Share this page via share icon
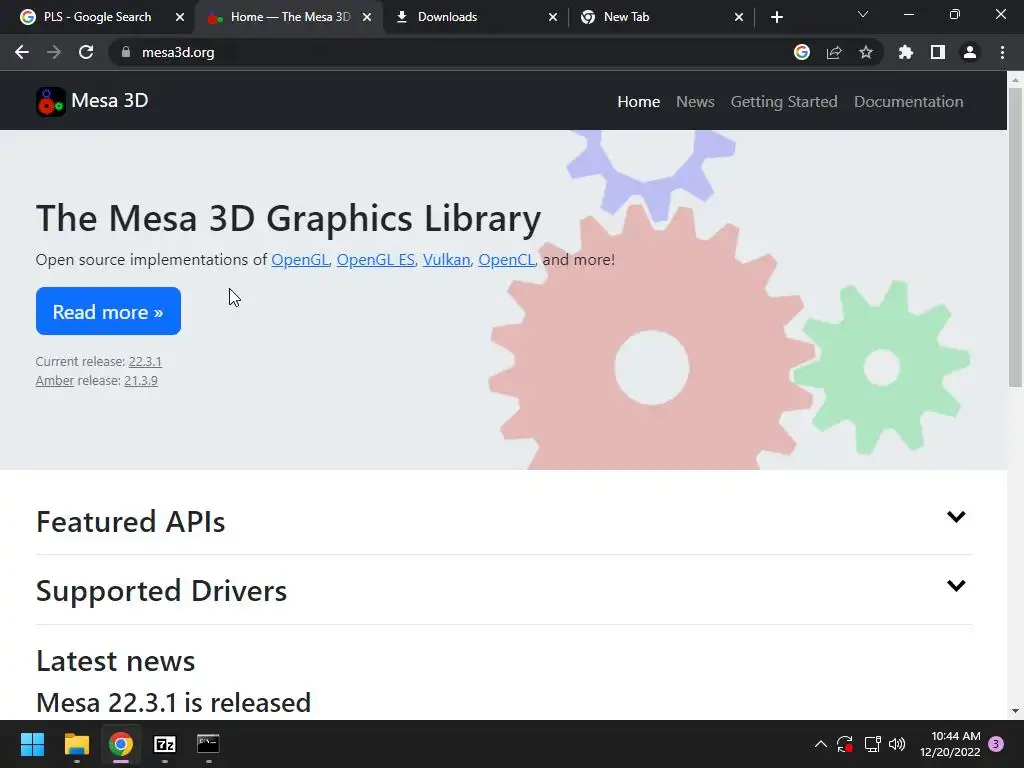This screenshot has height=768, width=1024. (834, 52)
